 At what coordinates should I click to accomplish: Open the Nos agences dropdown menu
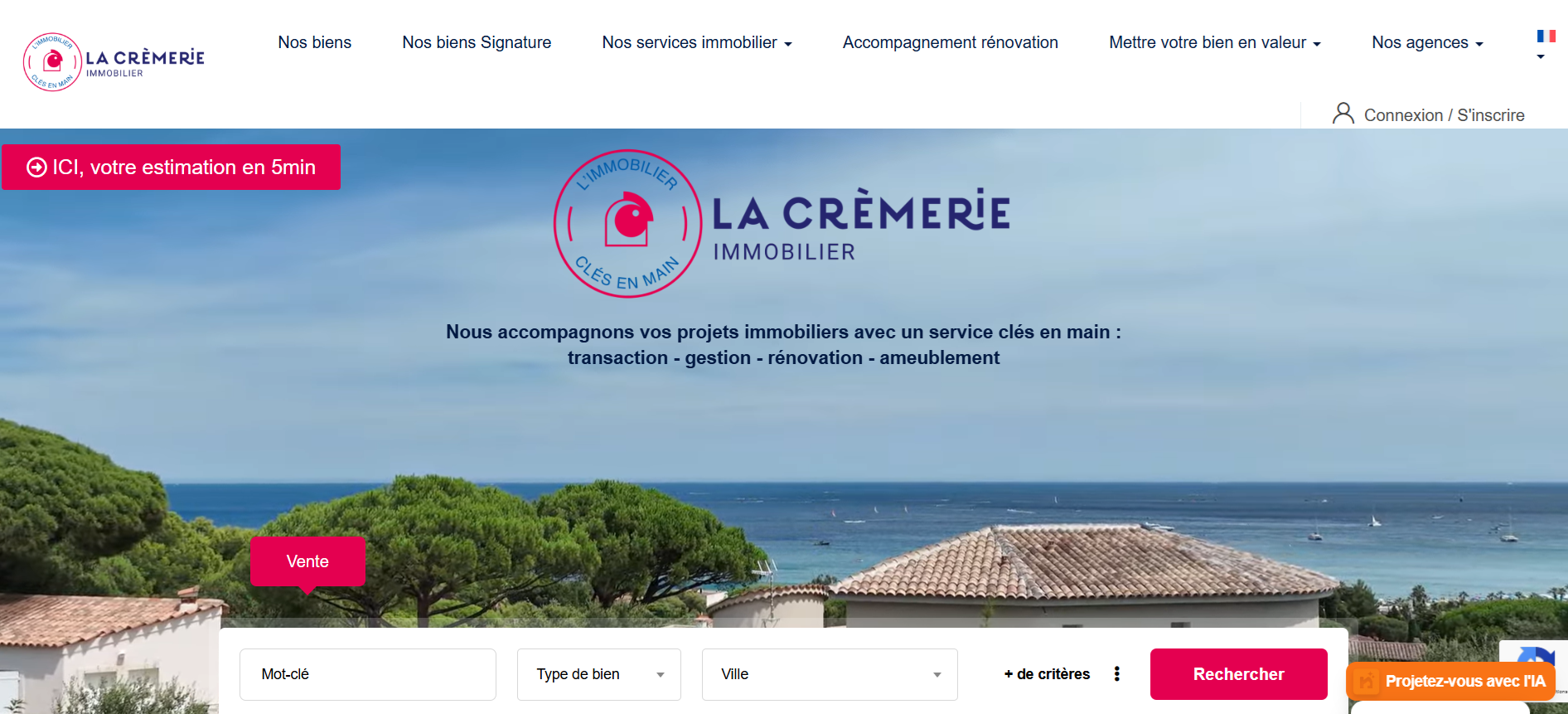(1427, 42)
